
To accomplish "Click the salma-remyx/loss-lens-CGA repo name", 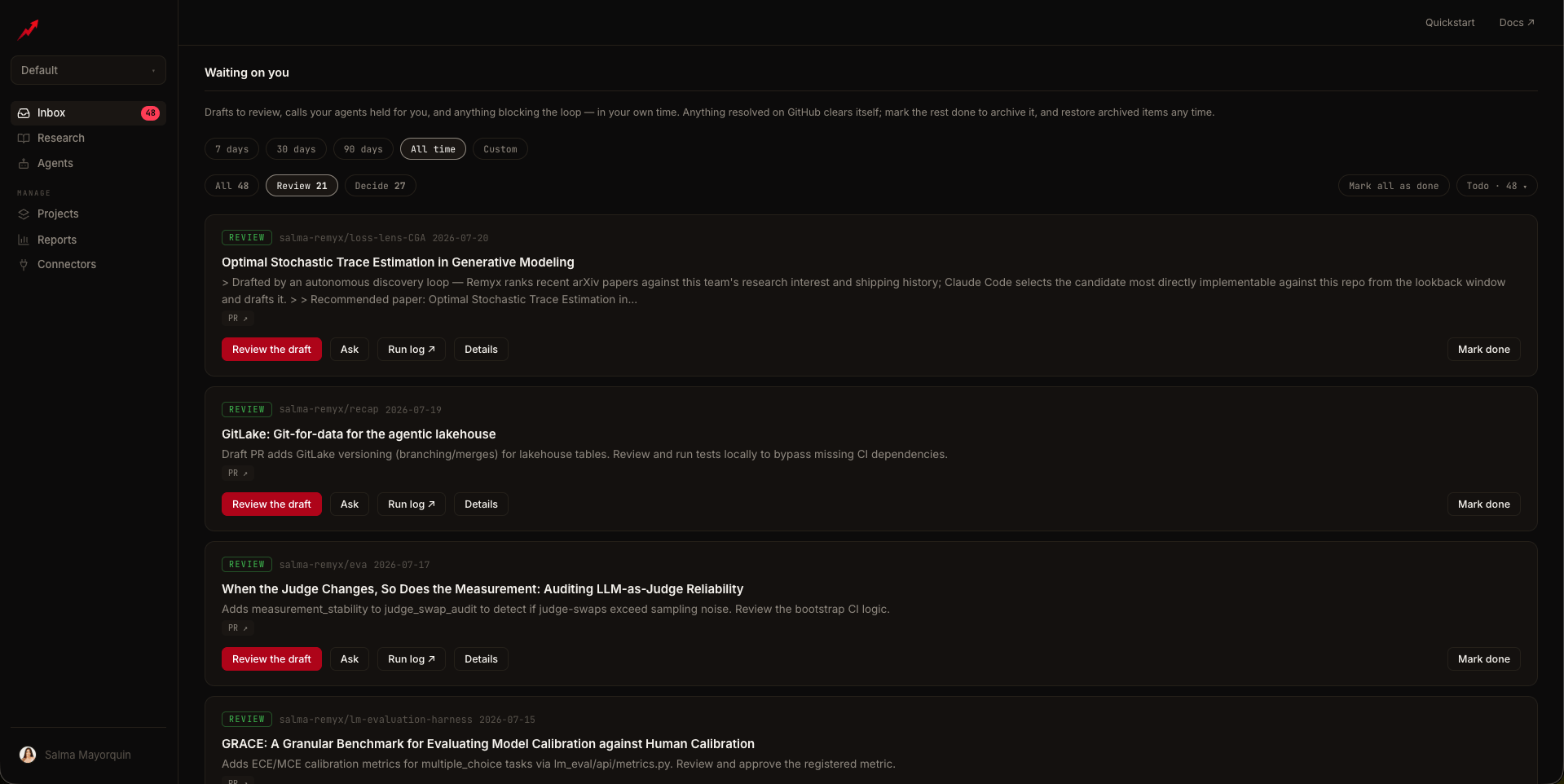I will [x=352, y=238].
